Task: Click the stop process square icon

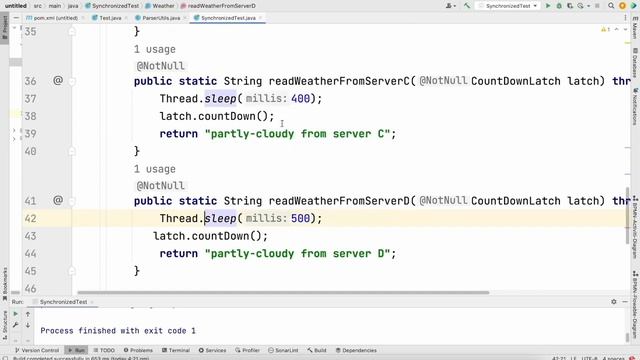Action: click(598, 6)
